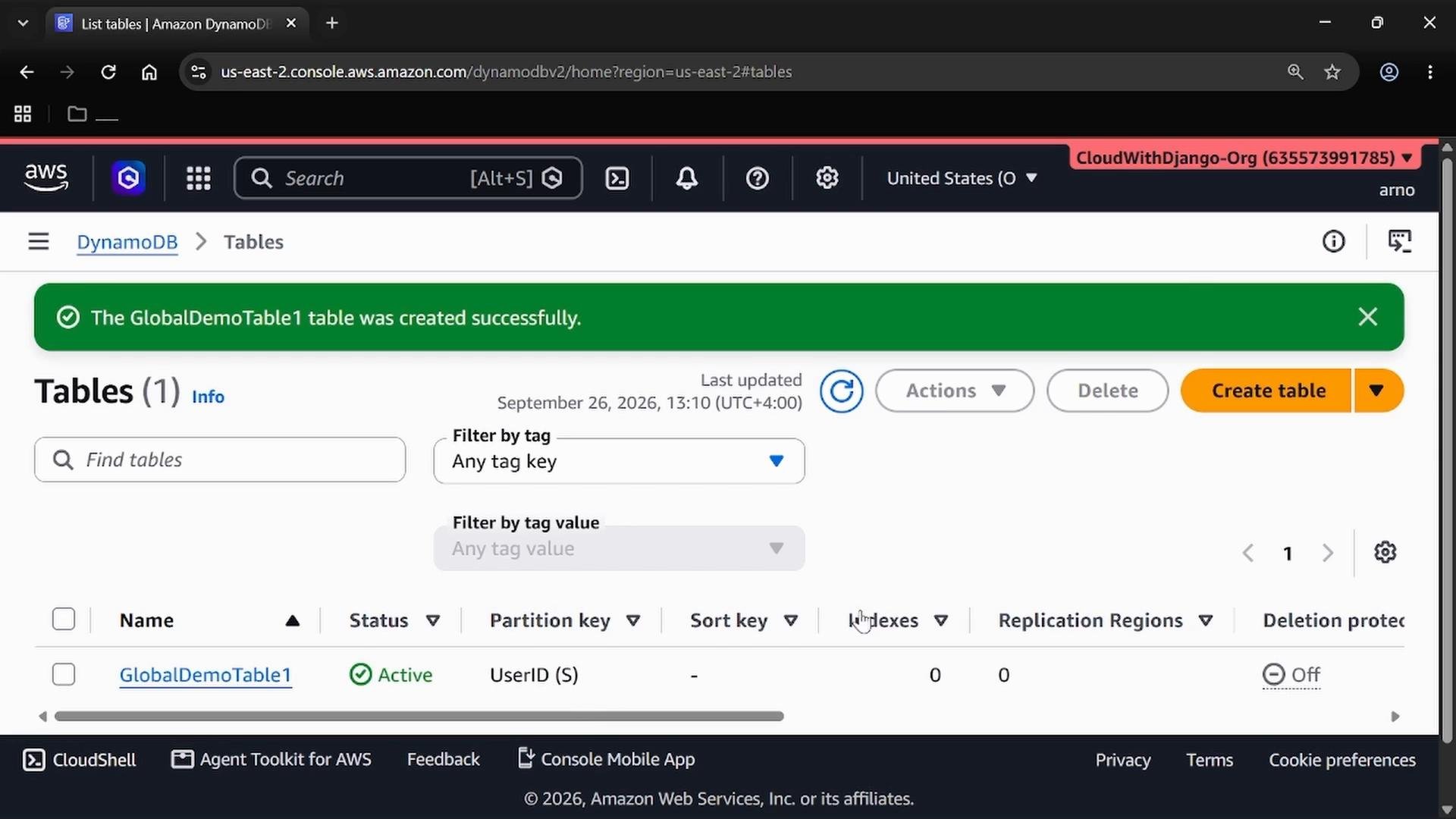Open the browser home page

tap(149, 72)
